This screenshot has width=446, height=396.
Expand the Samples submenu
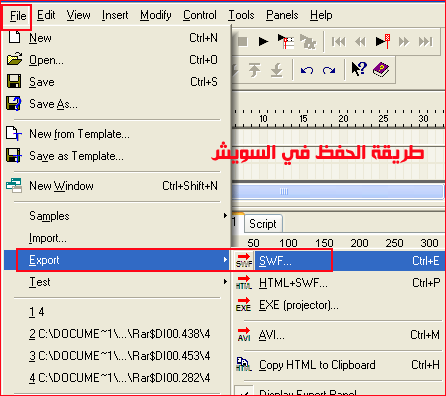tap(117, 216)
